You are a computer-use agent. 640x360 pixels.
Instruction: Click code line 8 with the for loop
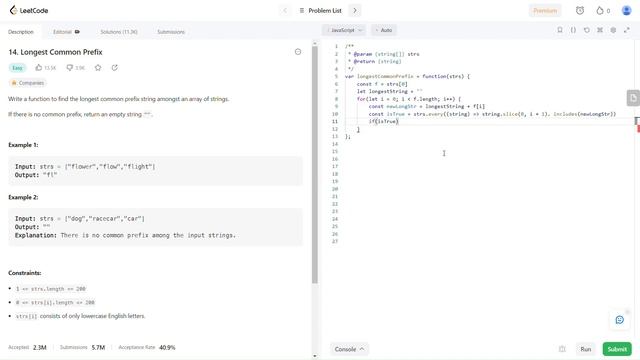(409, 99)
